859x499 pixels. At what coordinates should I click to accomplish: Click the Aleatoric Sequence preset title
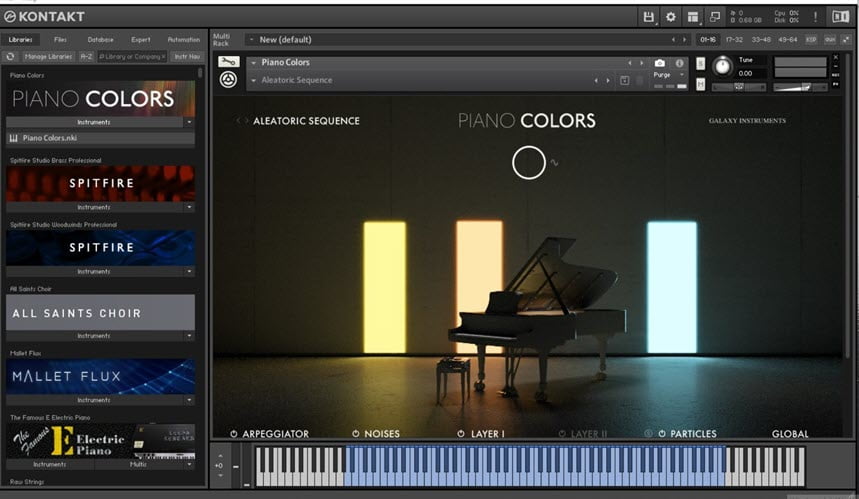[x=306, y=121]
